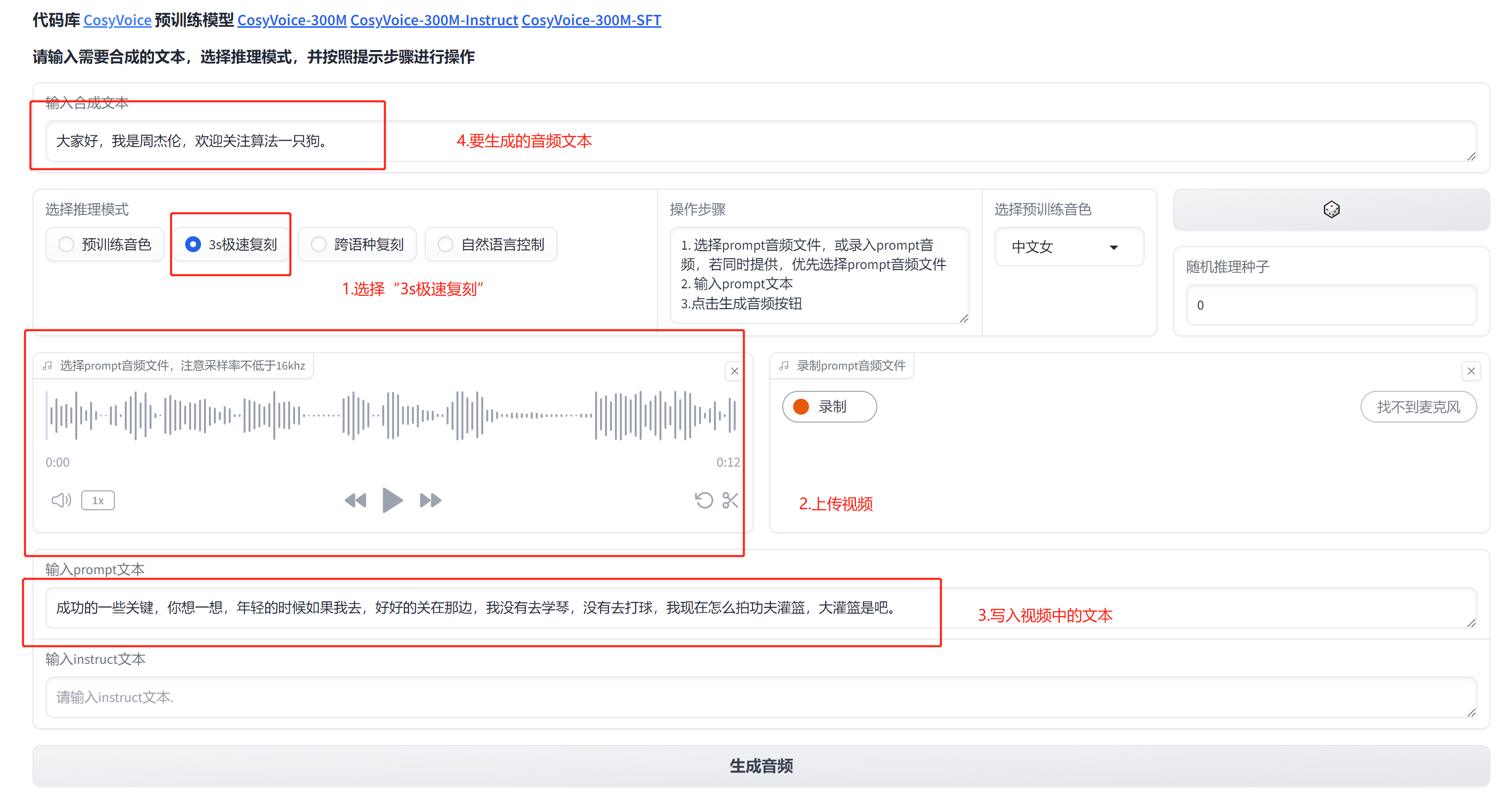Click the scissors trim audio icon

730,500
